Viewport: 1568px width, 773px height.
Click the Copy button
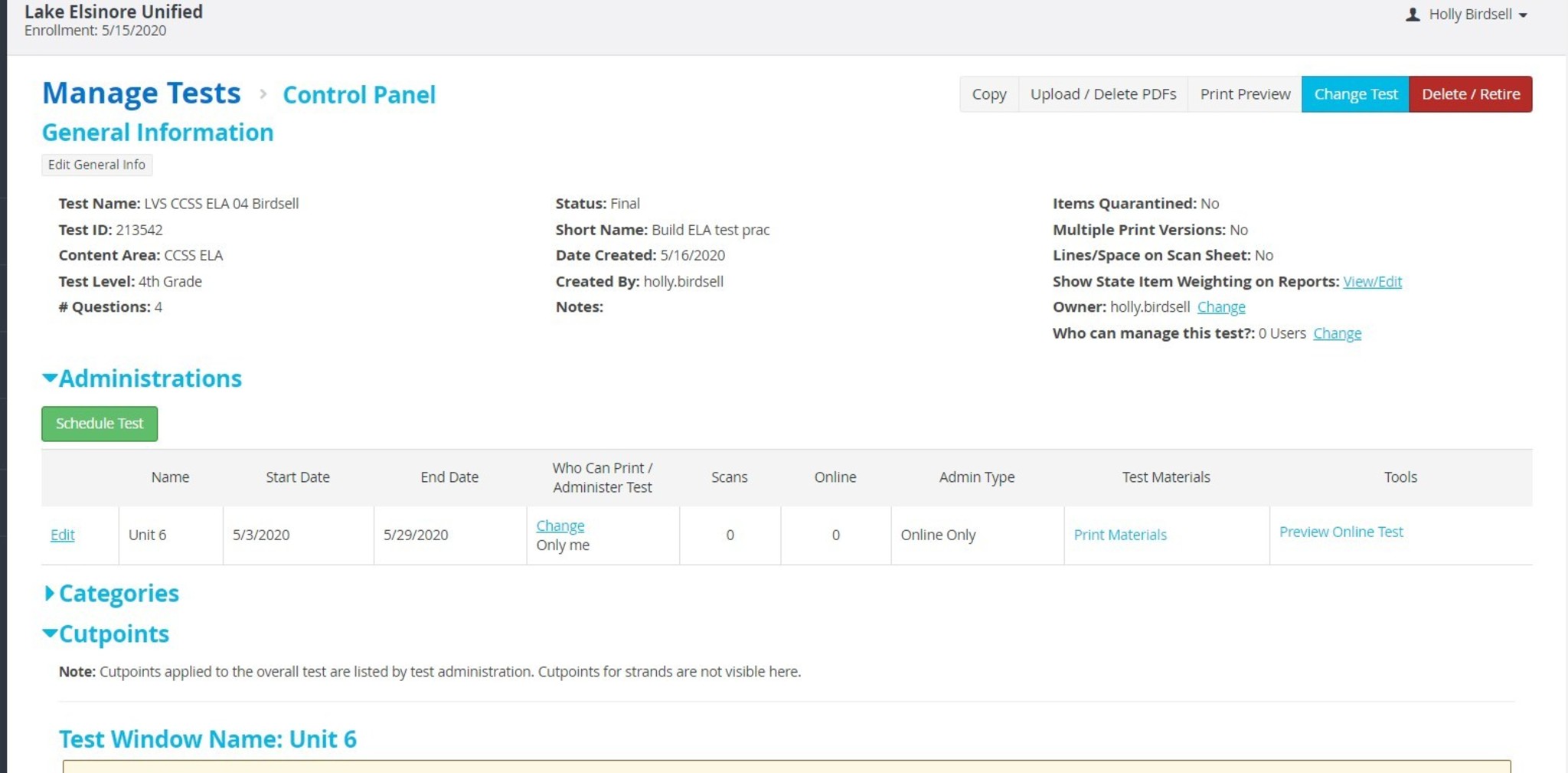click(988, 94)
